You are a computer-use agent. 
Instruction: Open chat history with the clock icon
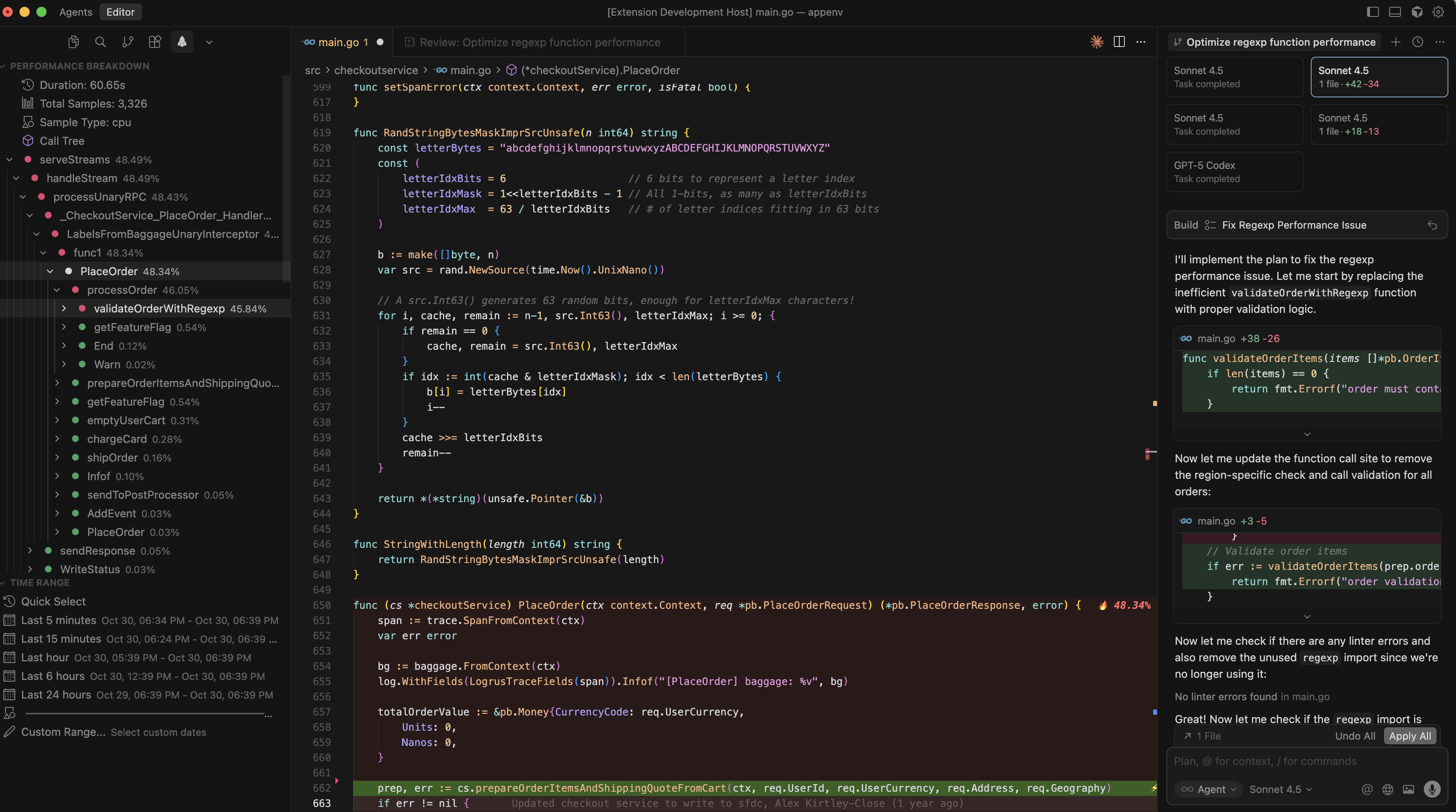(x=1417, y=42)
